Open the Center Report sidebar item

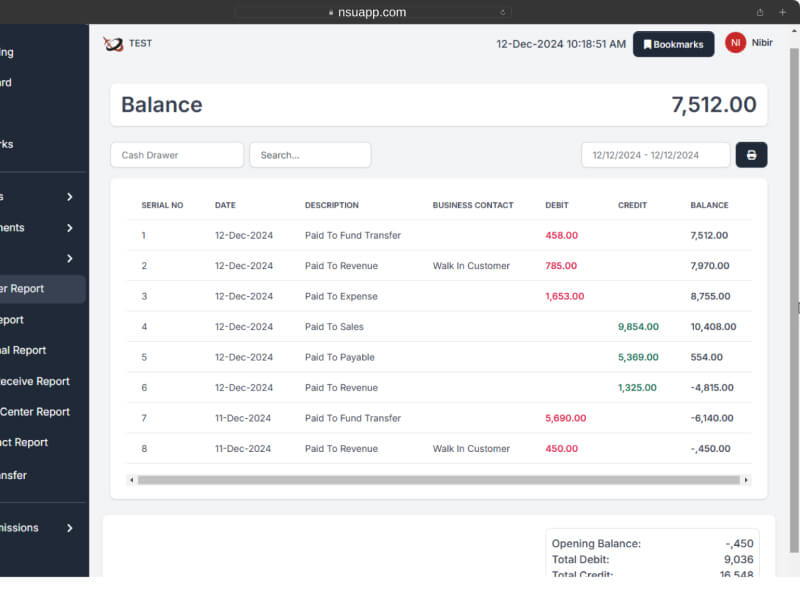tap(40, 412)
